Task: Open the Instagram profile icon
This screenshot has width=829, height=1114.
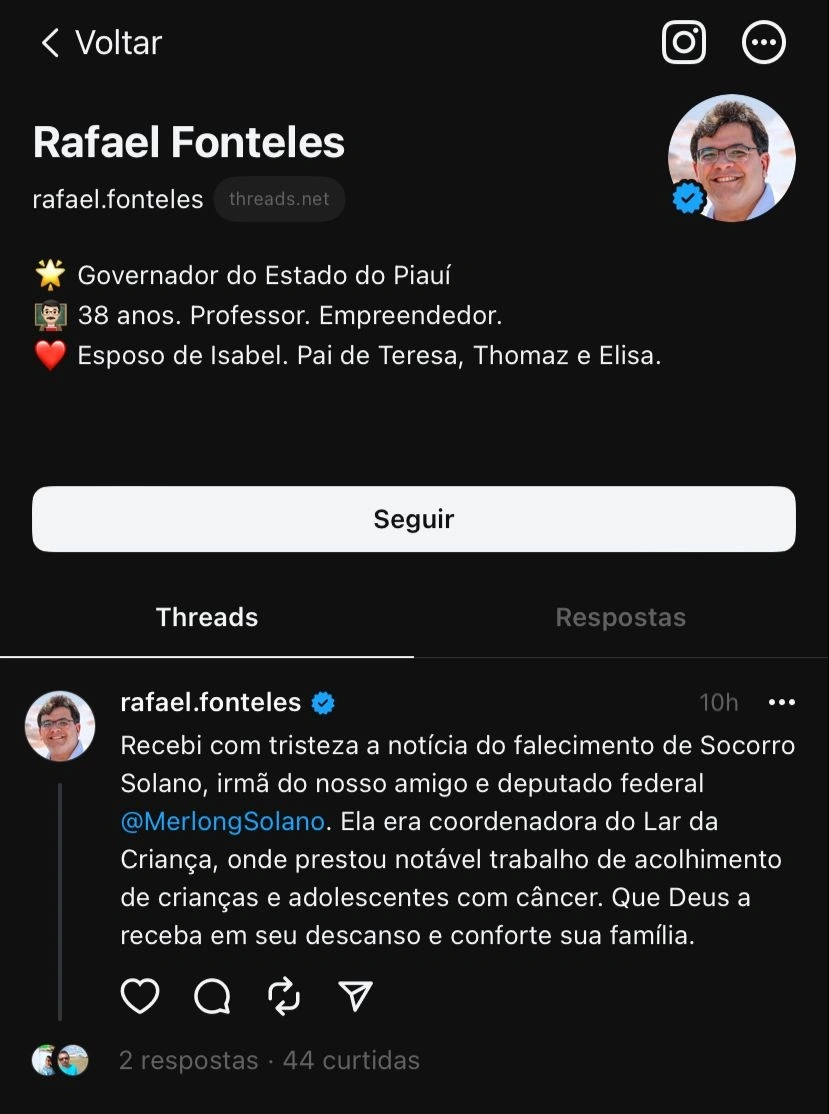Action: (x=684, y=42)
